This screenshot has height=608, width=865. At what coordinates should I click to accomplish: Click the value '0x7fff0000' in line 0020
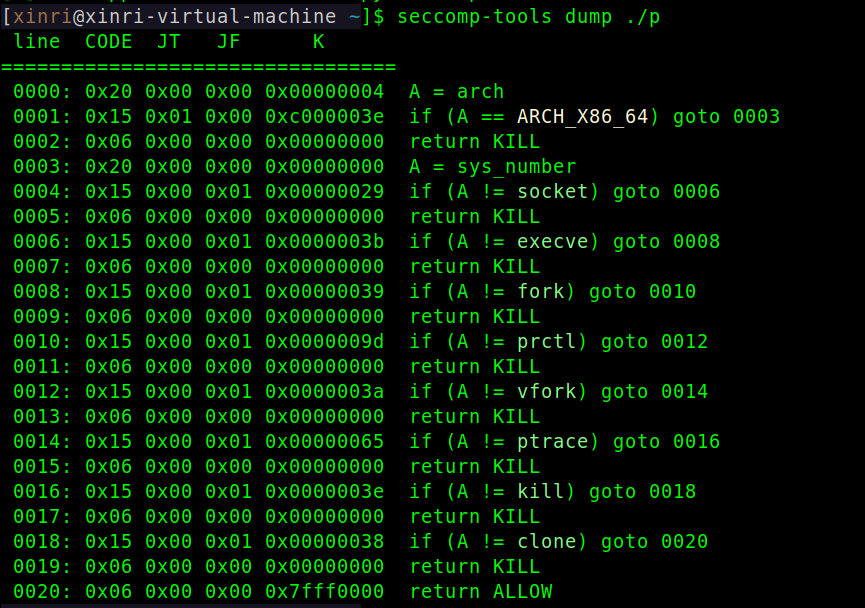tap(324, 591)
